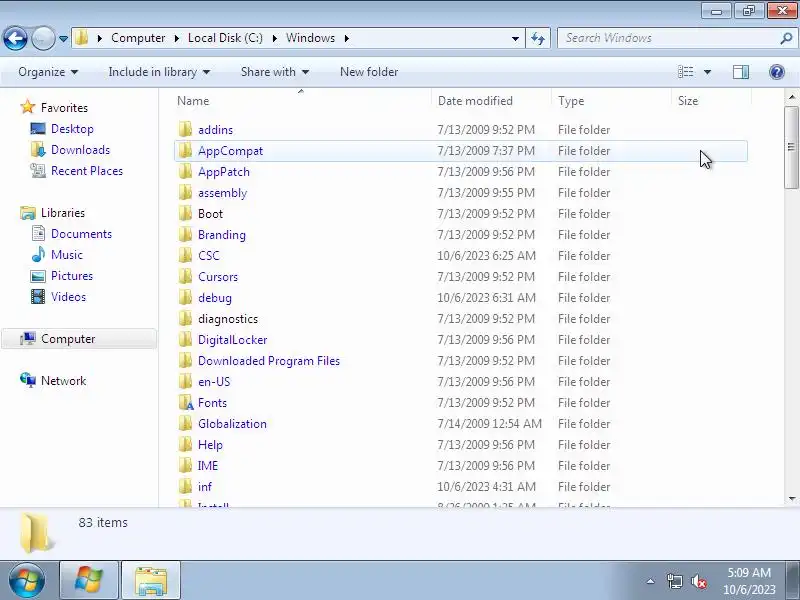
Task: Expand the arrow after Local Disk (C:)
Action: click(274, 38)
